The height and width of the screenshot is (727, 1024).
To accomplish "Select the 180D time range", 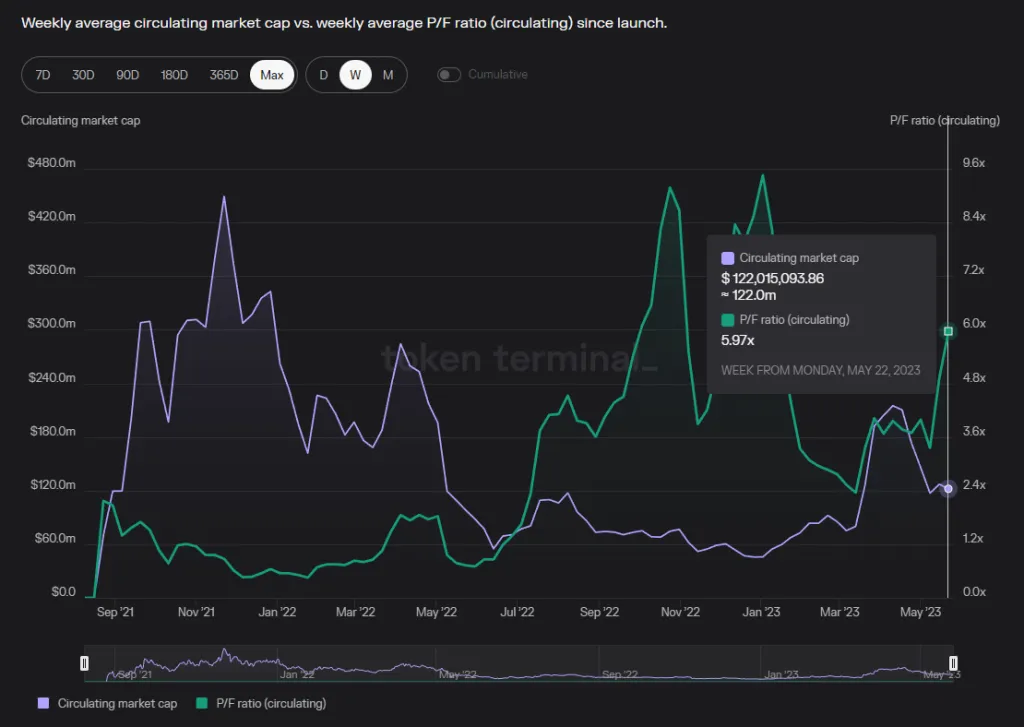I will [174, 74].
